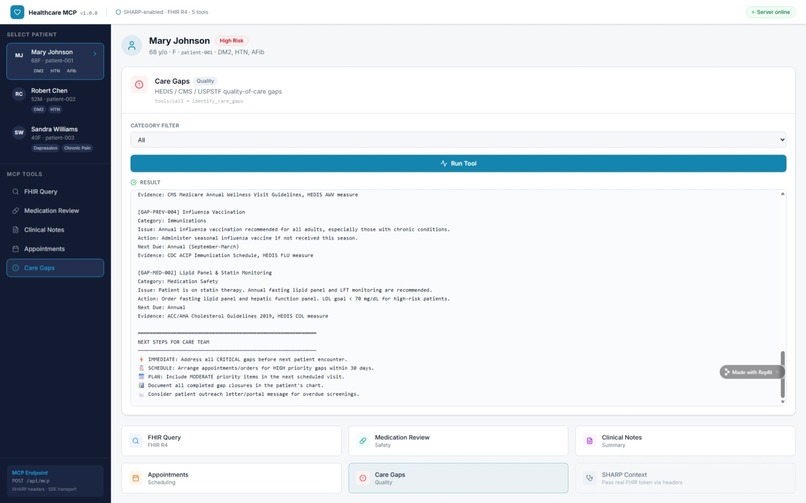Viewport: 806px width, 503px height.
Task: Click the Medication Review pill icon in sidebar
Action: click(15, 211)
